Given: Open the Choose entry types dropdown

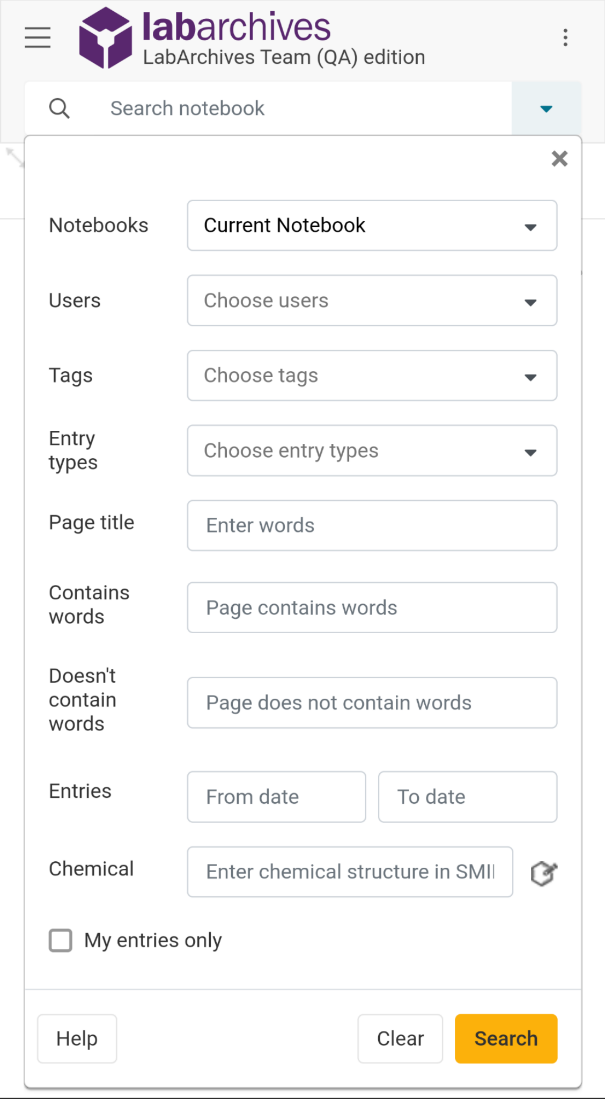Looking at the screenshot, I should 372,451.
